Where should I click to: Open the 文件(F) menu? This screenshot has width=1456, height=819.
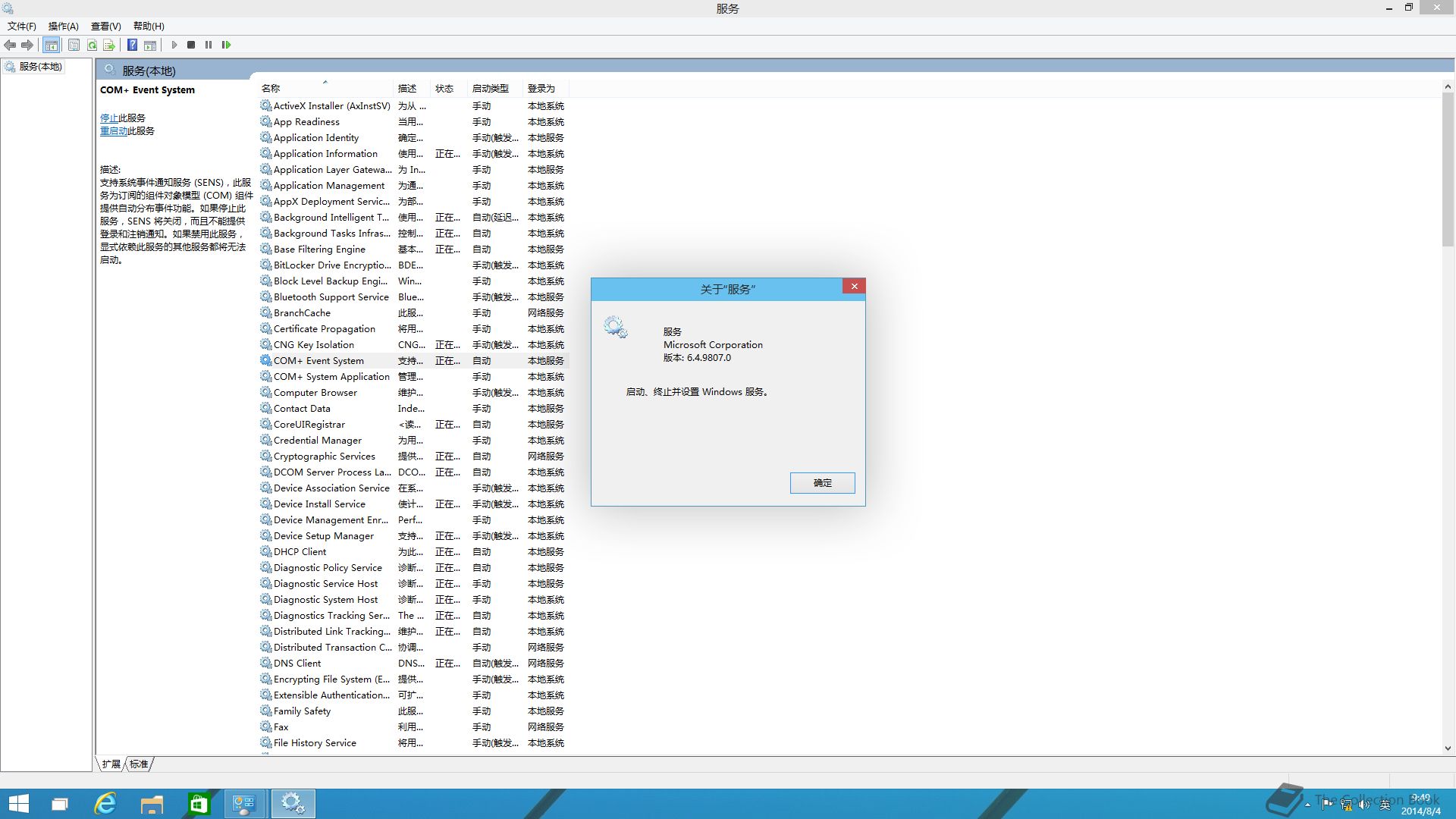coord(22,26)
